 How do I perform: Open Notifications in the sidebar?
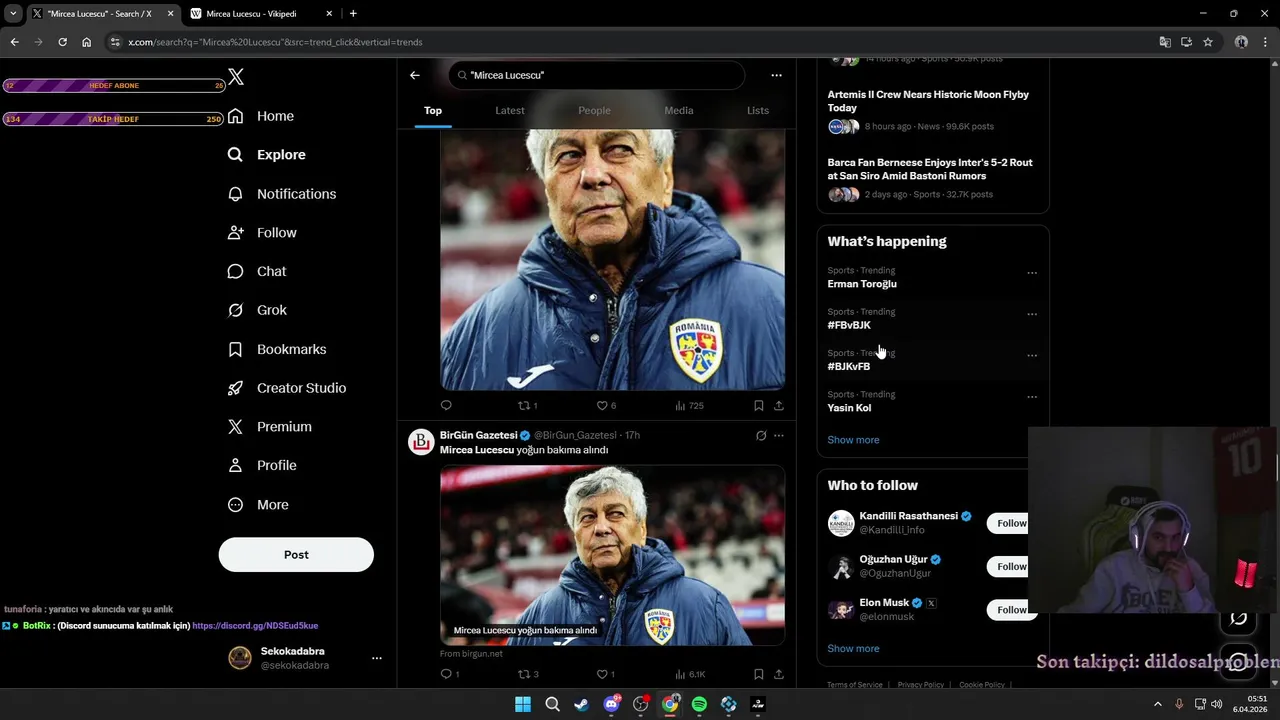(x=282, y=194)
